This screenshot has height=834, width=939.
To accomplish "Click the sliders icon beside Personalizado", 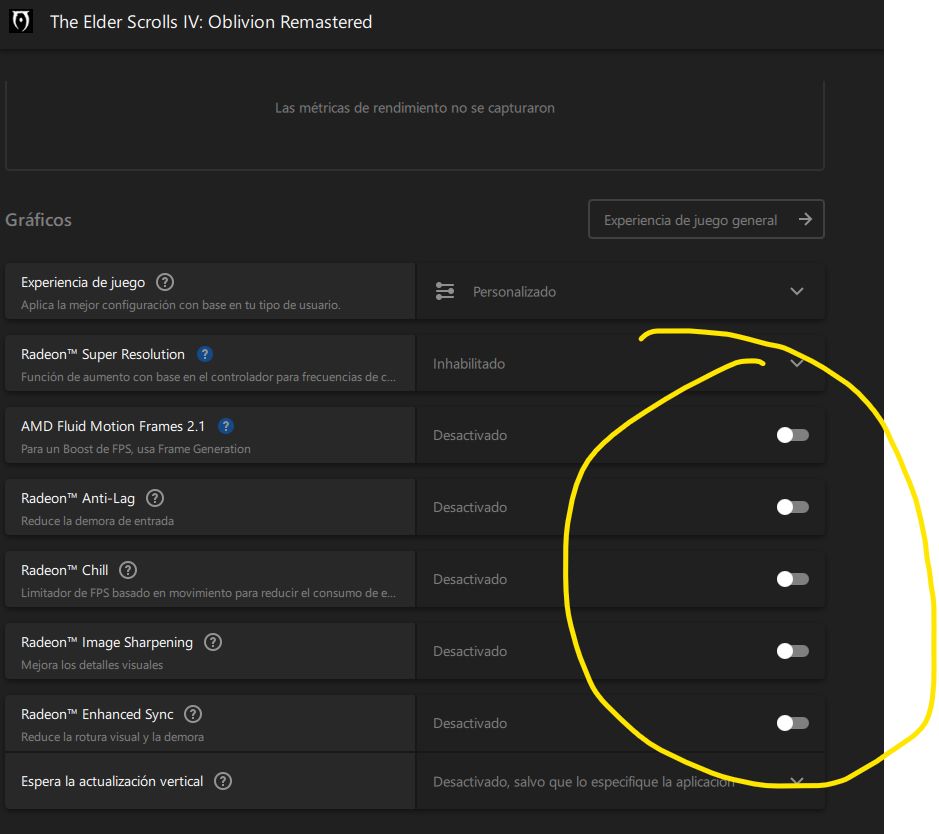I will pos(444,291).
